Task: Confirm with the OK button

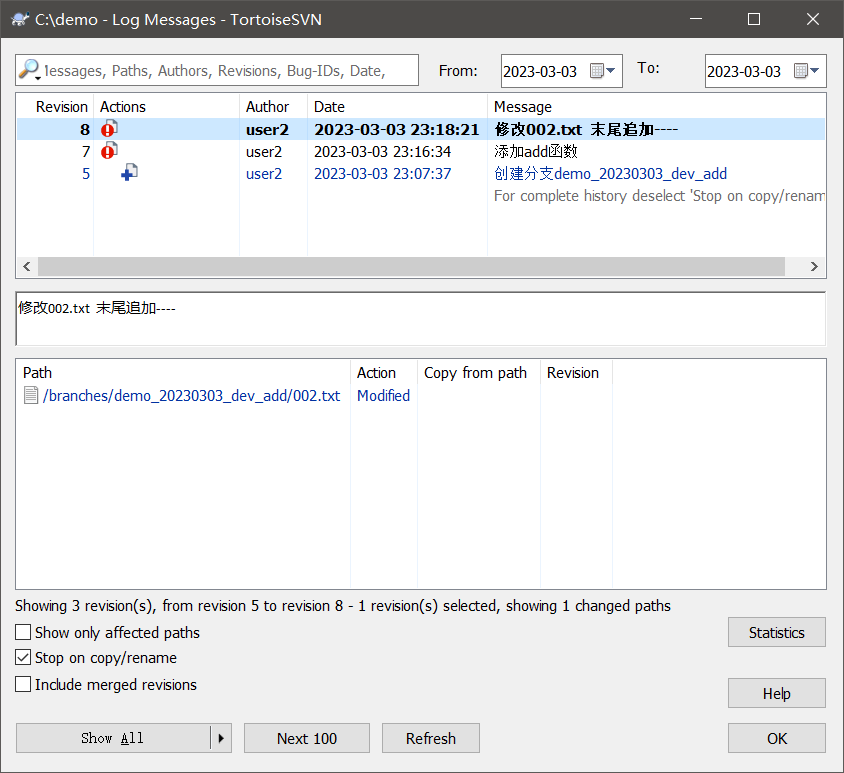Action: (x=776, y=738)
